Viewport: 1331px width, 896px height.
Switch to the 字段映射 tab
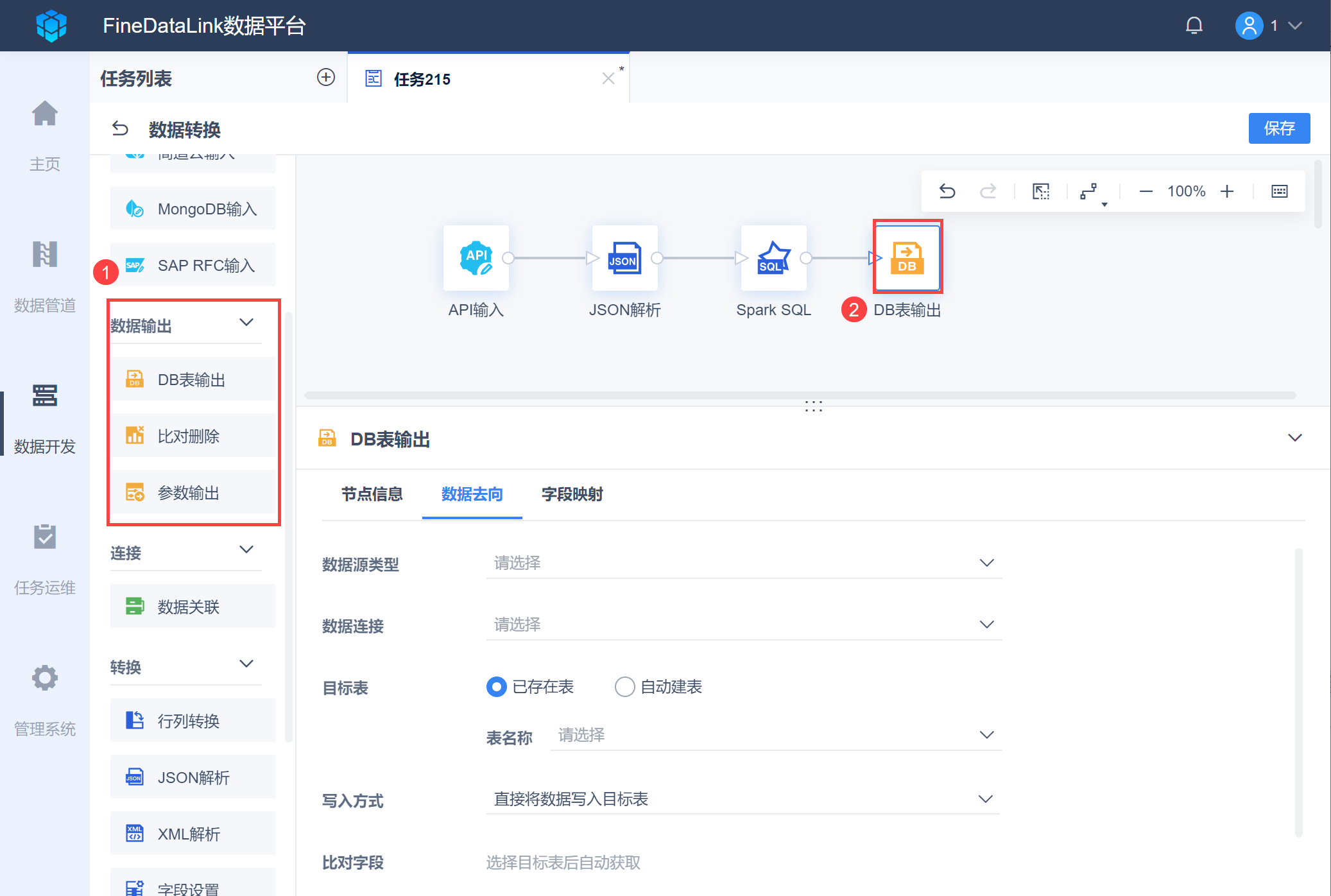point(572,494)
